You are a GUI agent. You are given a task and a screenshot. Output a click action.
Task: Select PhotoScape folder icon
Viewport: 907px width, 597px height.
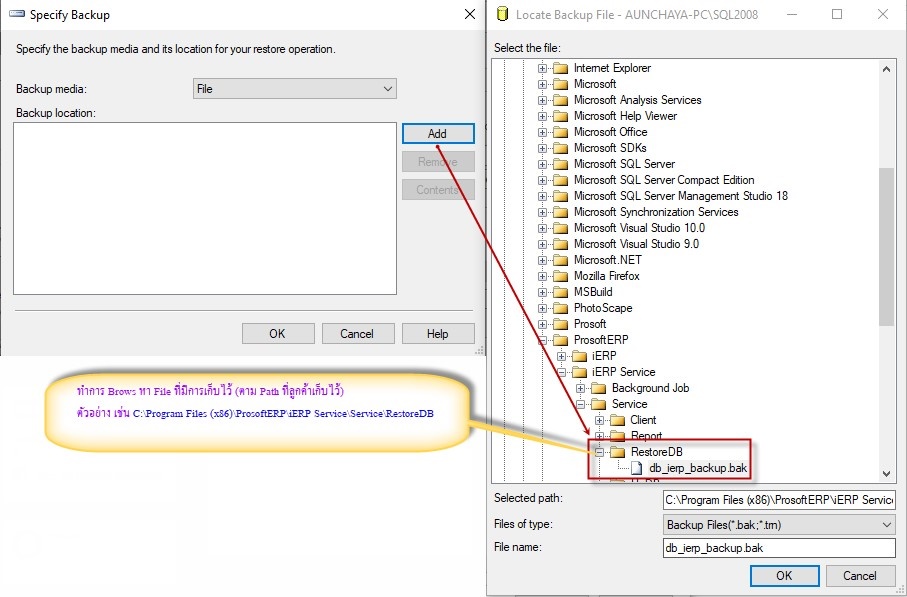coord(561,308)
